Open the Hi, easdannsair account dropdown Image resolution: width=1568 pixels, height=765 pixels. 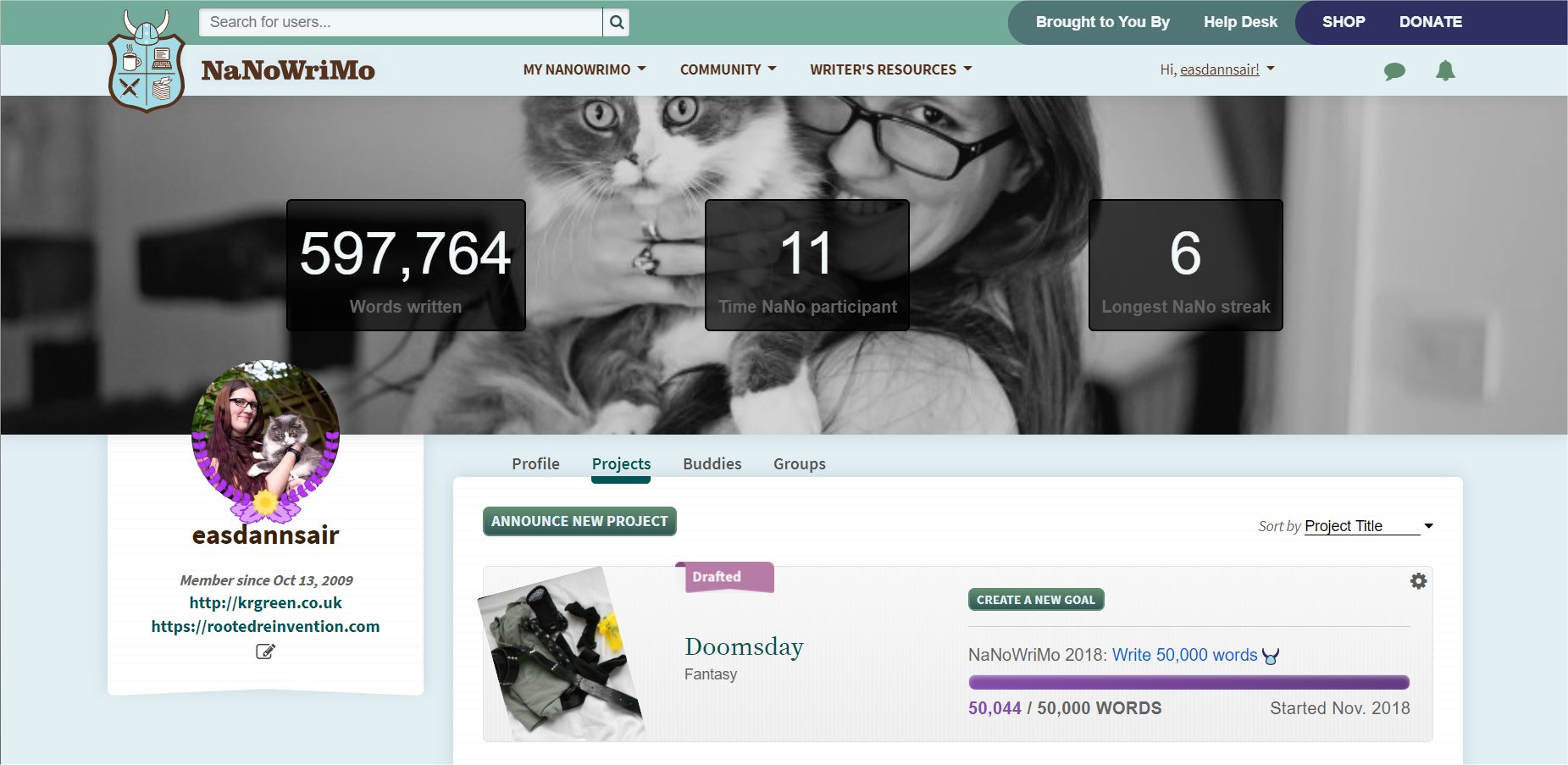pyautogui.click(x=1217, y=69)
